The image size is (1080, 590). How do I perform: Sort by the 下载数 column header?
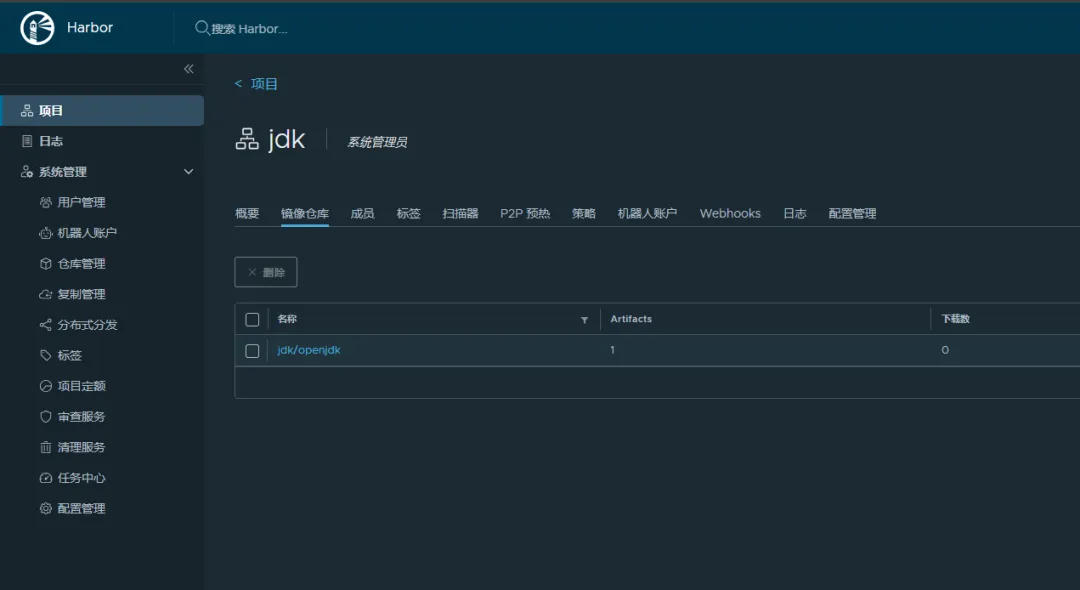(x=956, y=319)
